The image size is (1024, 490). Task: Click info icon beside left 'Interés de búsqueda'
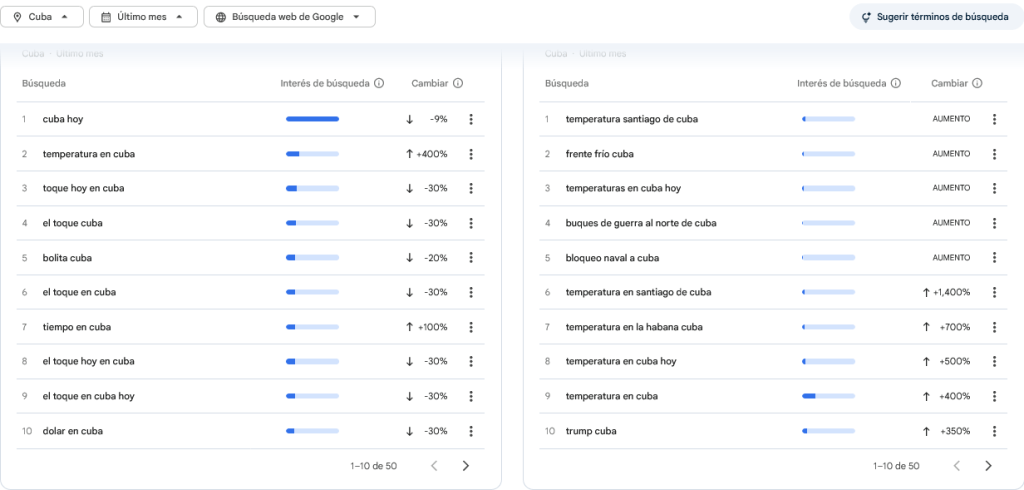point(379,84)
